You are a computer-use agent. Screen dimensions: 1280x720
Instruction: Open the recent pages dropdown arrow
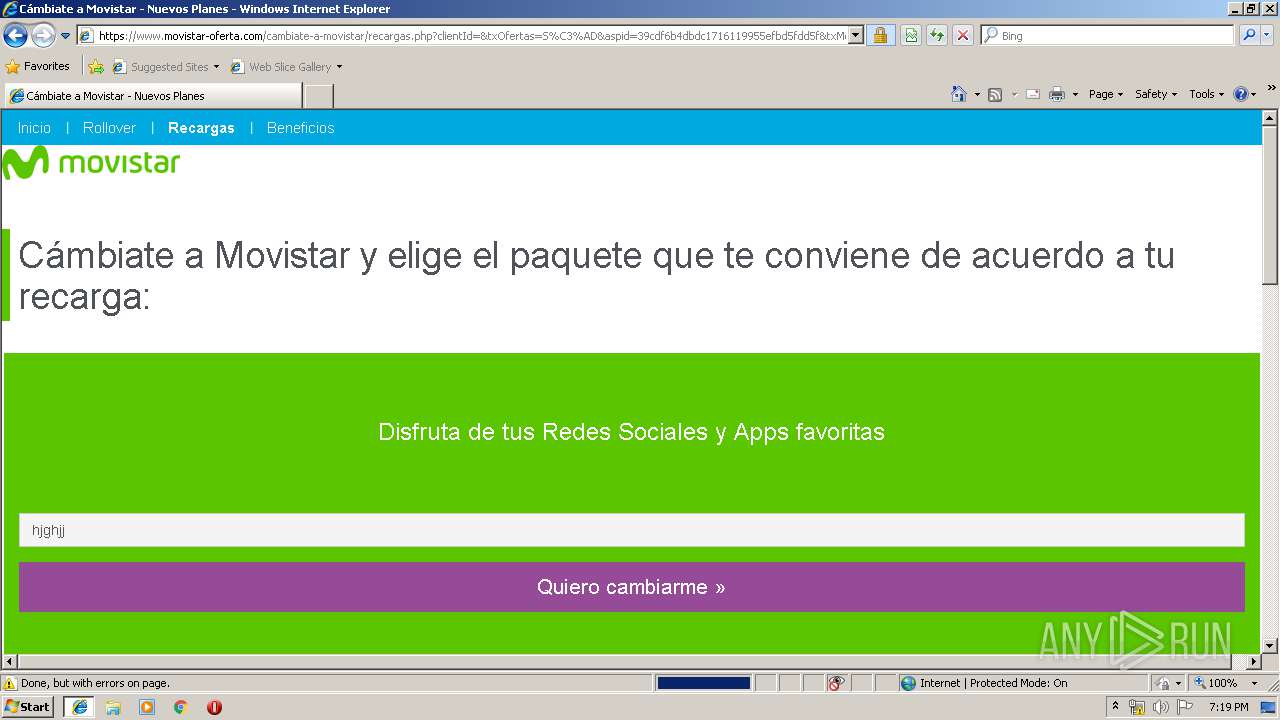coord(65,36)
